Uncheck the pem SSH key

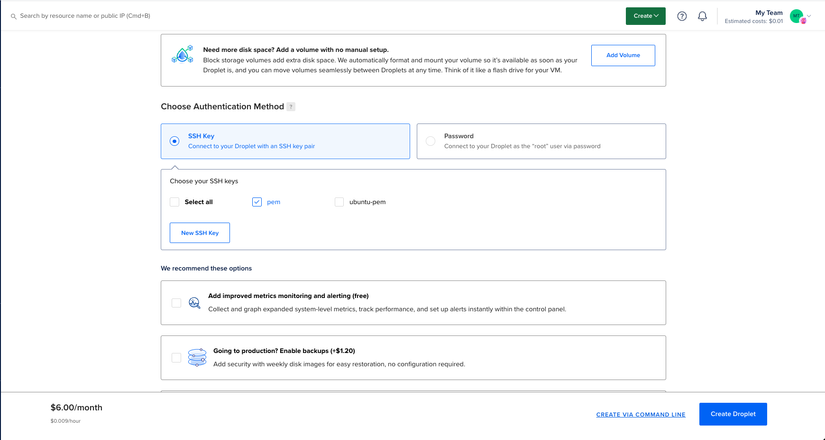[257, 202]
